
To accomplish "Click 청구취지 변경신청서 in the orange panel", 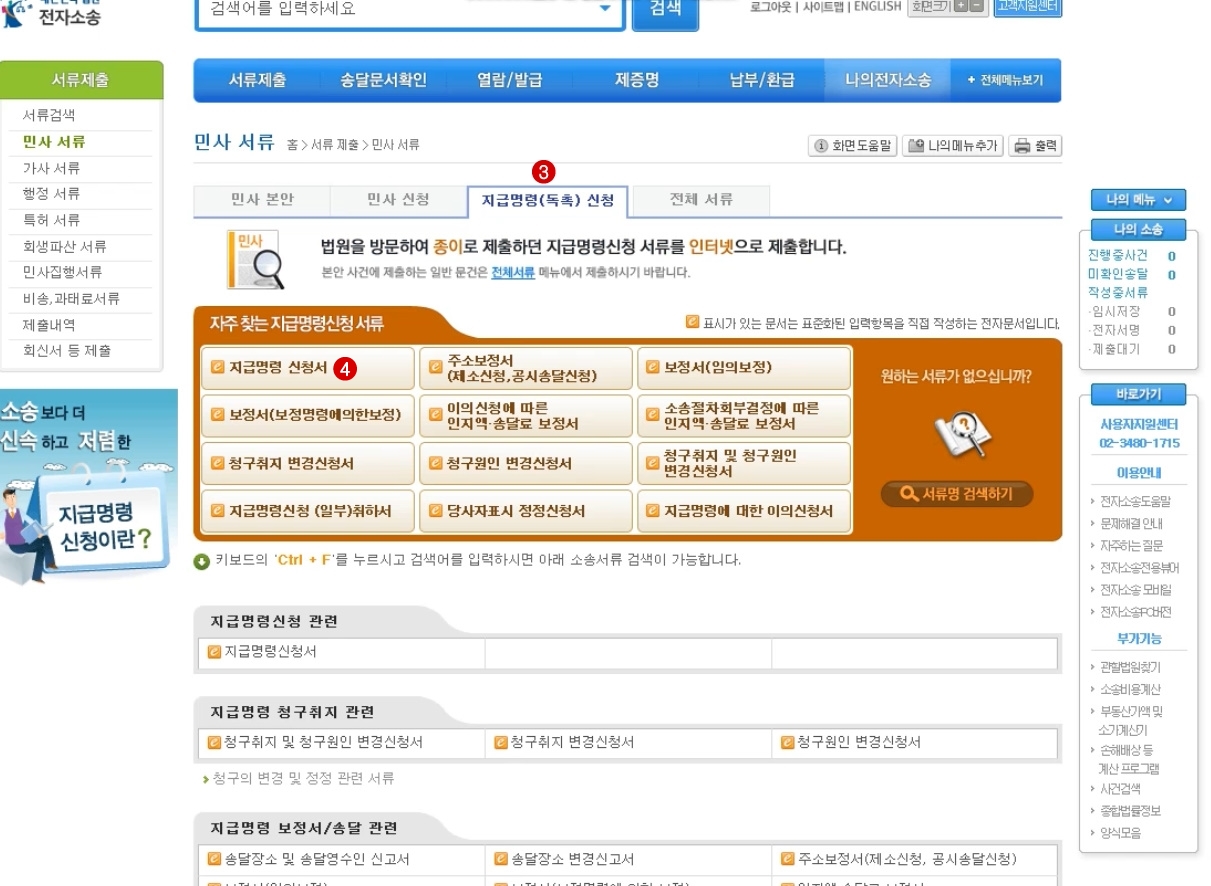I will tap(308, 464).
